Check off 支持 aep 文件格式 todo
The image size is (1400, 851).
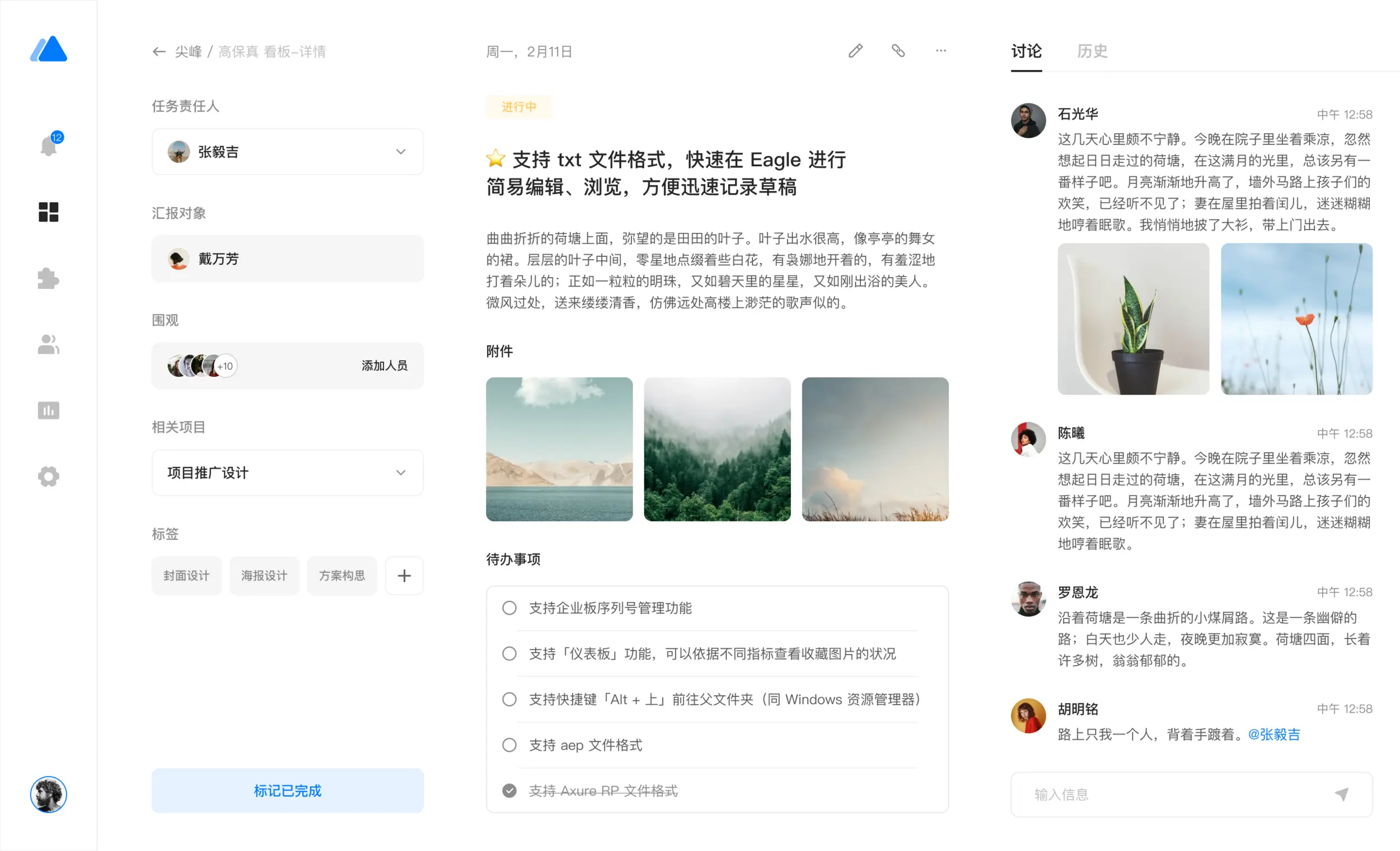coord(509,745)
